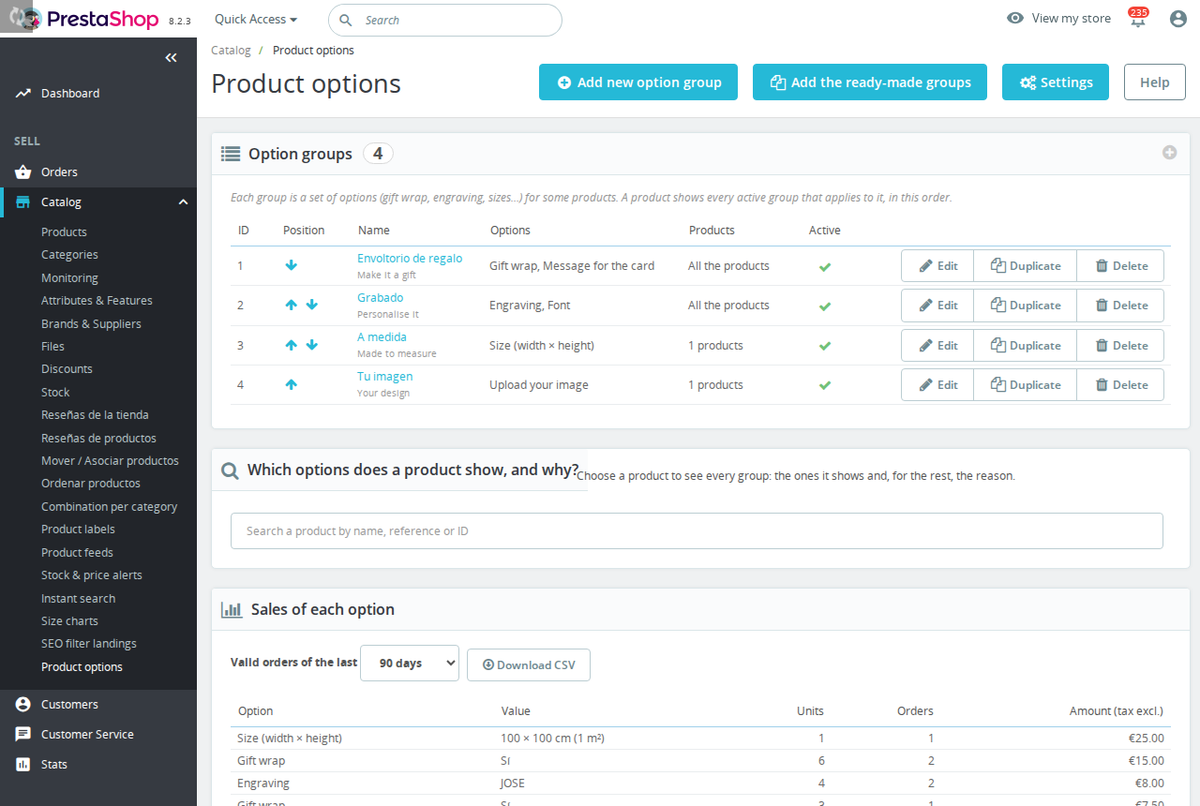Click the plus icon in Option groups header
This screenshot has height=806, width=1200.
coord(1169,153)
